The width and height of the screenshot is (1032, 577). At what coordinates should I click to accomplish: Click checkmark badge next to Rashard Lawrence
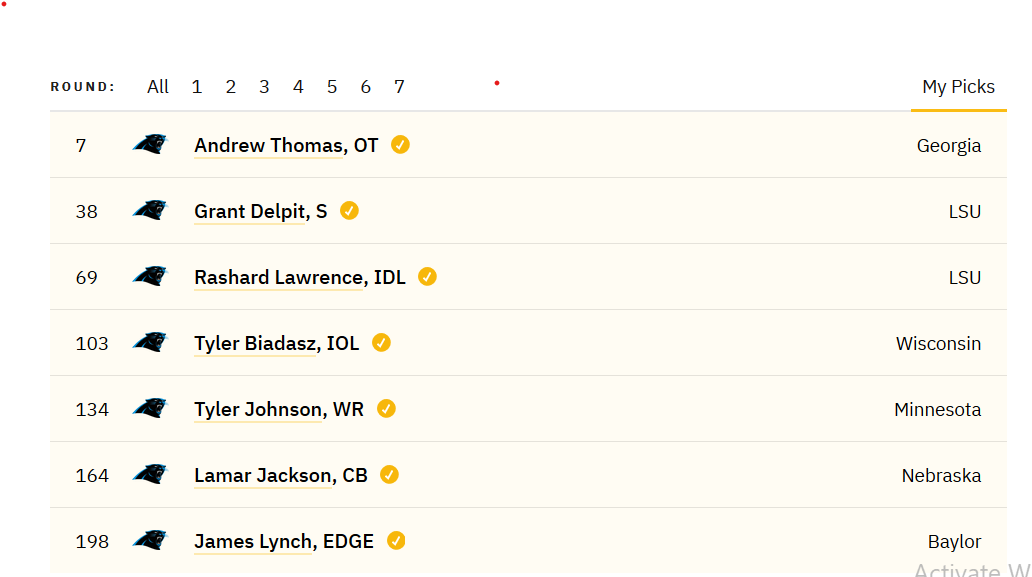[427, 277]
